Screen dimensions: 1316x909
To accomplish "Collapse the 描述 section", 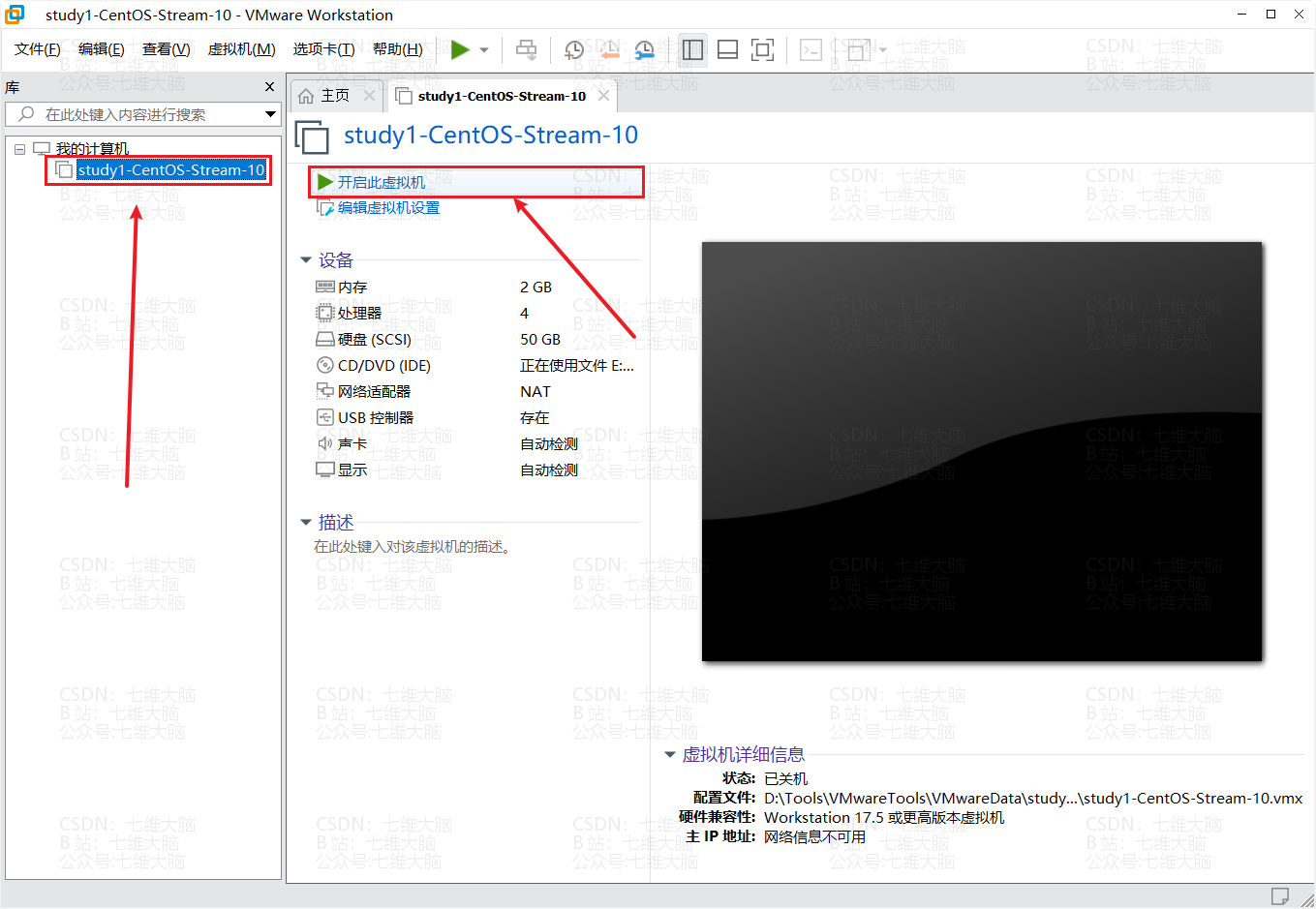I will (306, 523).
